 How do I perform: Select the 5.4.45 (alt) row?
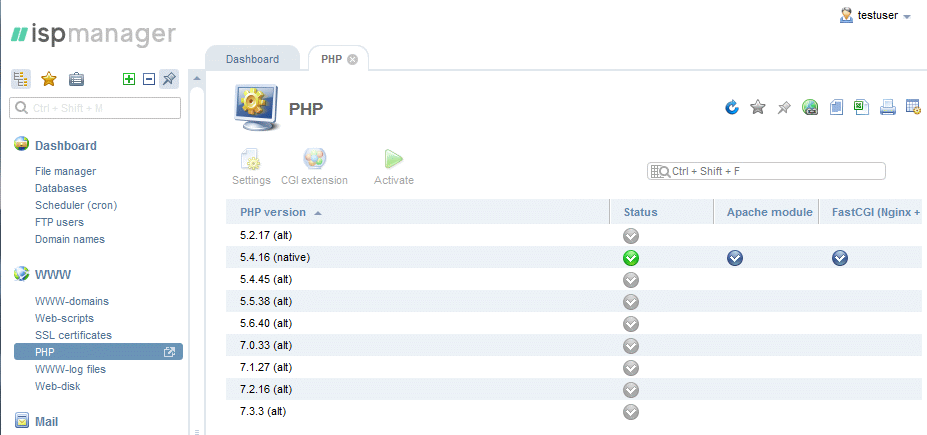point(573,279)
